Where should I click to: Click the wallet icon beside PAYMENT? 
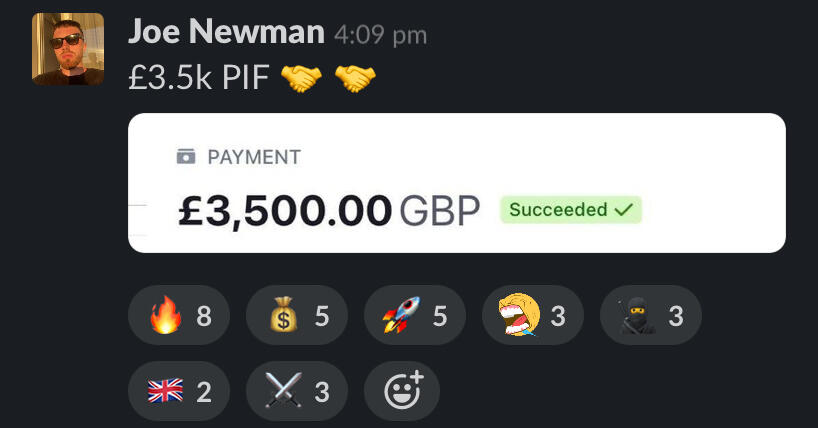[x=186, y=156]
